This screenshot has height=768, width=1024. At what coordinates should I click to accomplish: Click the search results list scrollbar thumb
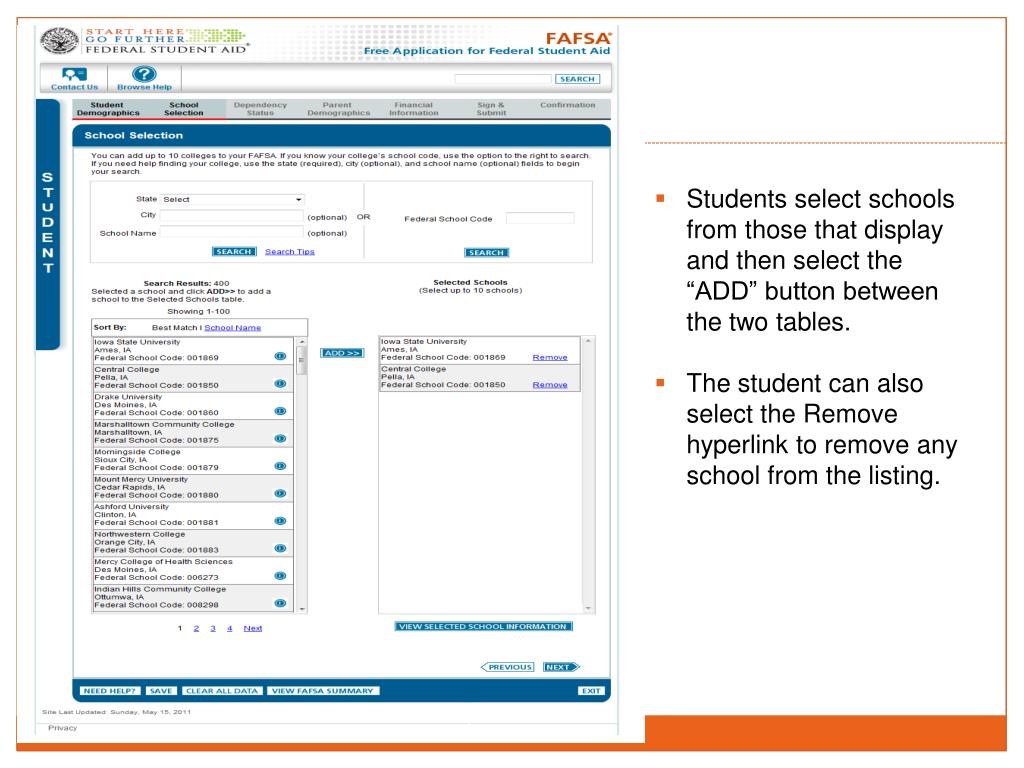click(301, 360)
